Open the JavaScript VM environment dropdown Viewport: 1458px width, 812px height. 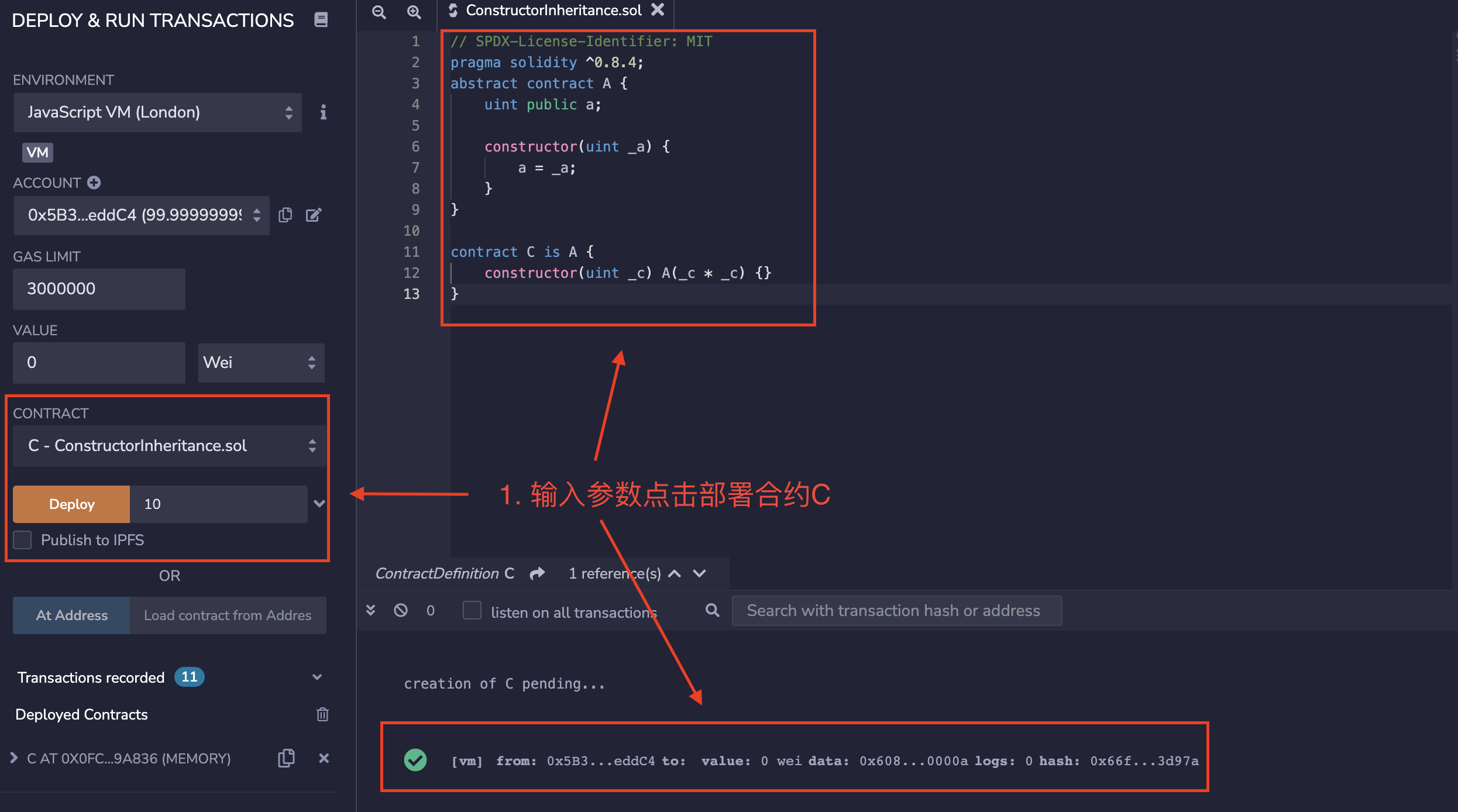point(158,112)
